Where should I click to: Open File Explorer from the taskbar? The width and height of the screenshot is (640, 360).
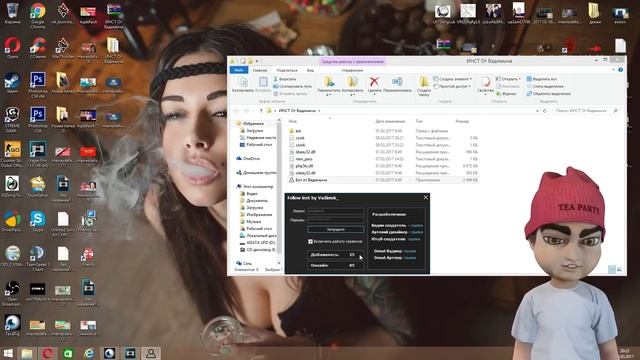pos(27,353)
